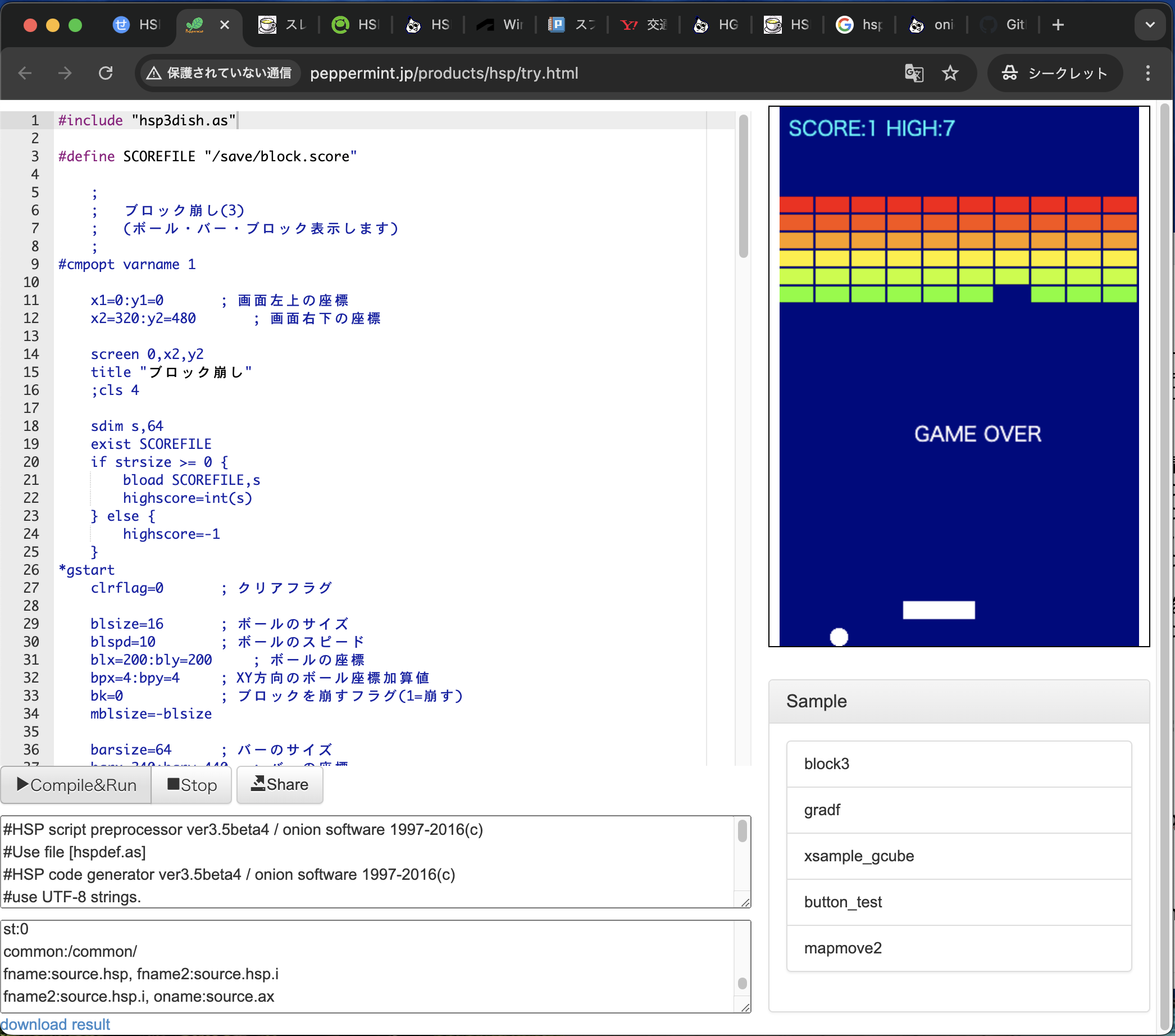Click the Share button
Image resolution: width=1175 pixels, height=1036 pixels.
tap(280, 785)
